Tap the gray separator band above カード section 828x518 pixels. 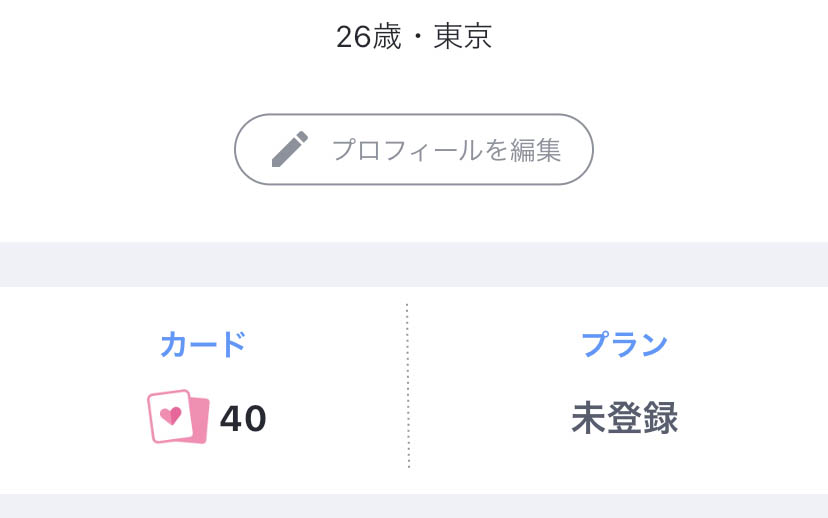click(414, 265)
